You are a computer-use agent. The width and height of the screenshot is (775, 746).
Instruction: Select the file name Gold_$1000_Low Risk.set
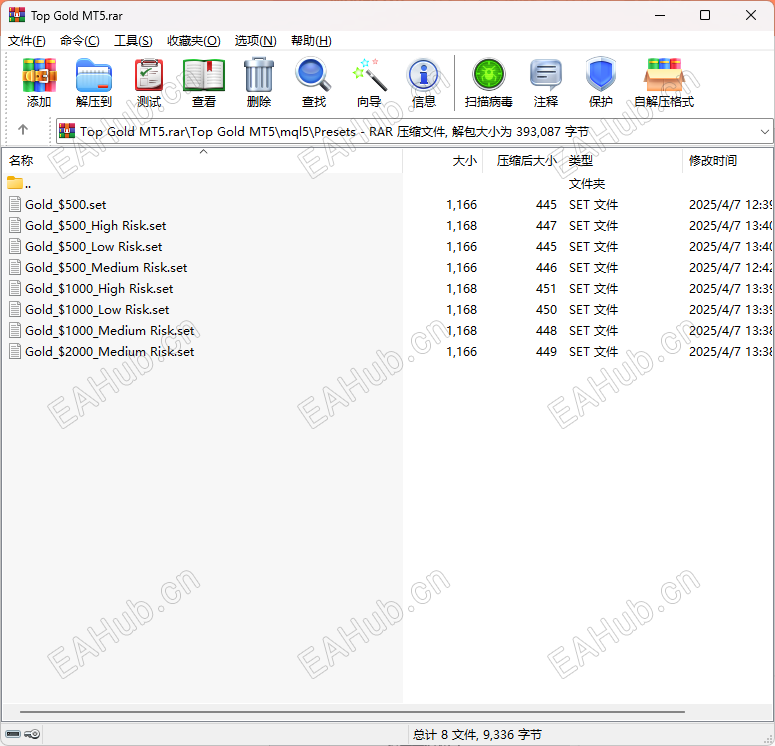pos(97,309)
